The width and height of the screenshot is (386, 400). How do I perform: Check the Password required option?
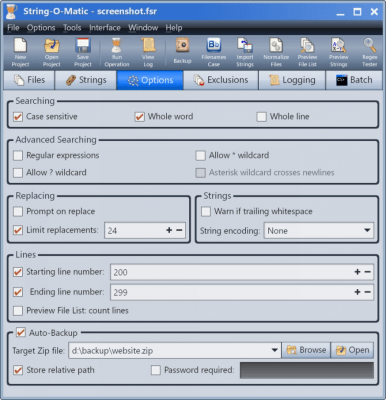click(x=156, y=370)
